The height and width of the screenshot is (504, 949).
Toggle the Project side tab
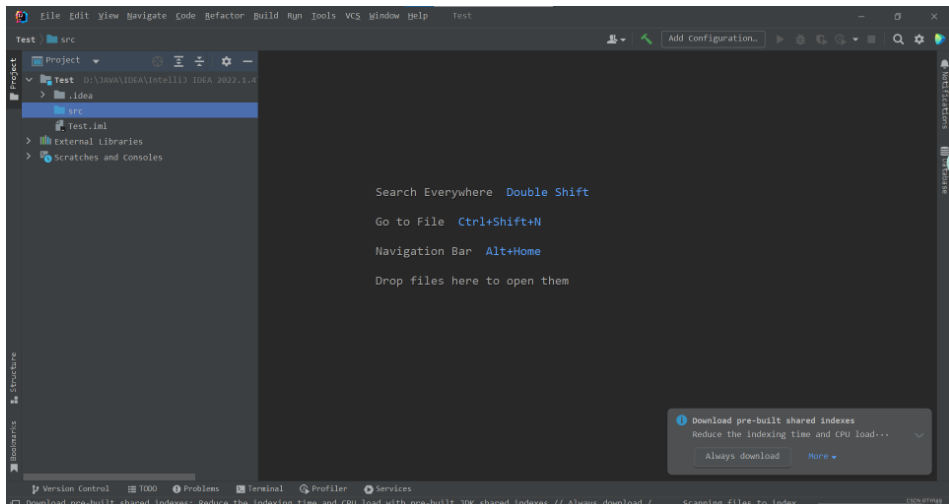14,79
